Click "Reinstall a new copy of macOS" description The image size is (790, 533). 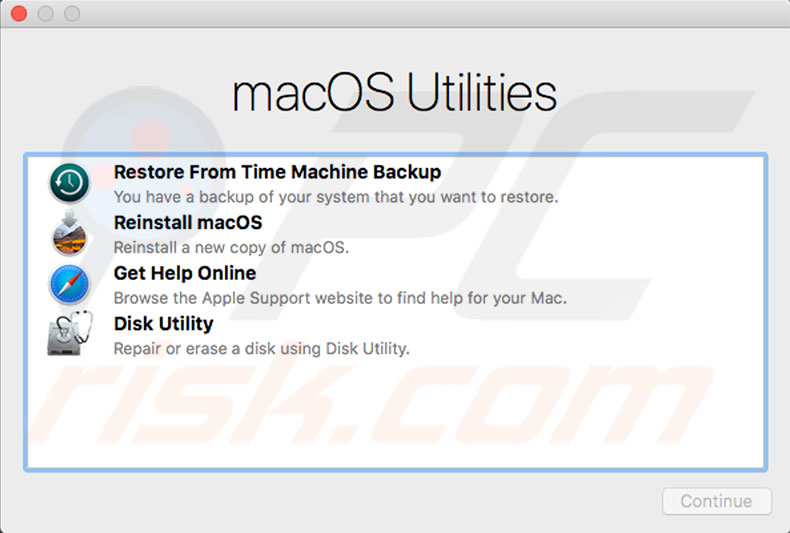click(x=230, y=247)
